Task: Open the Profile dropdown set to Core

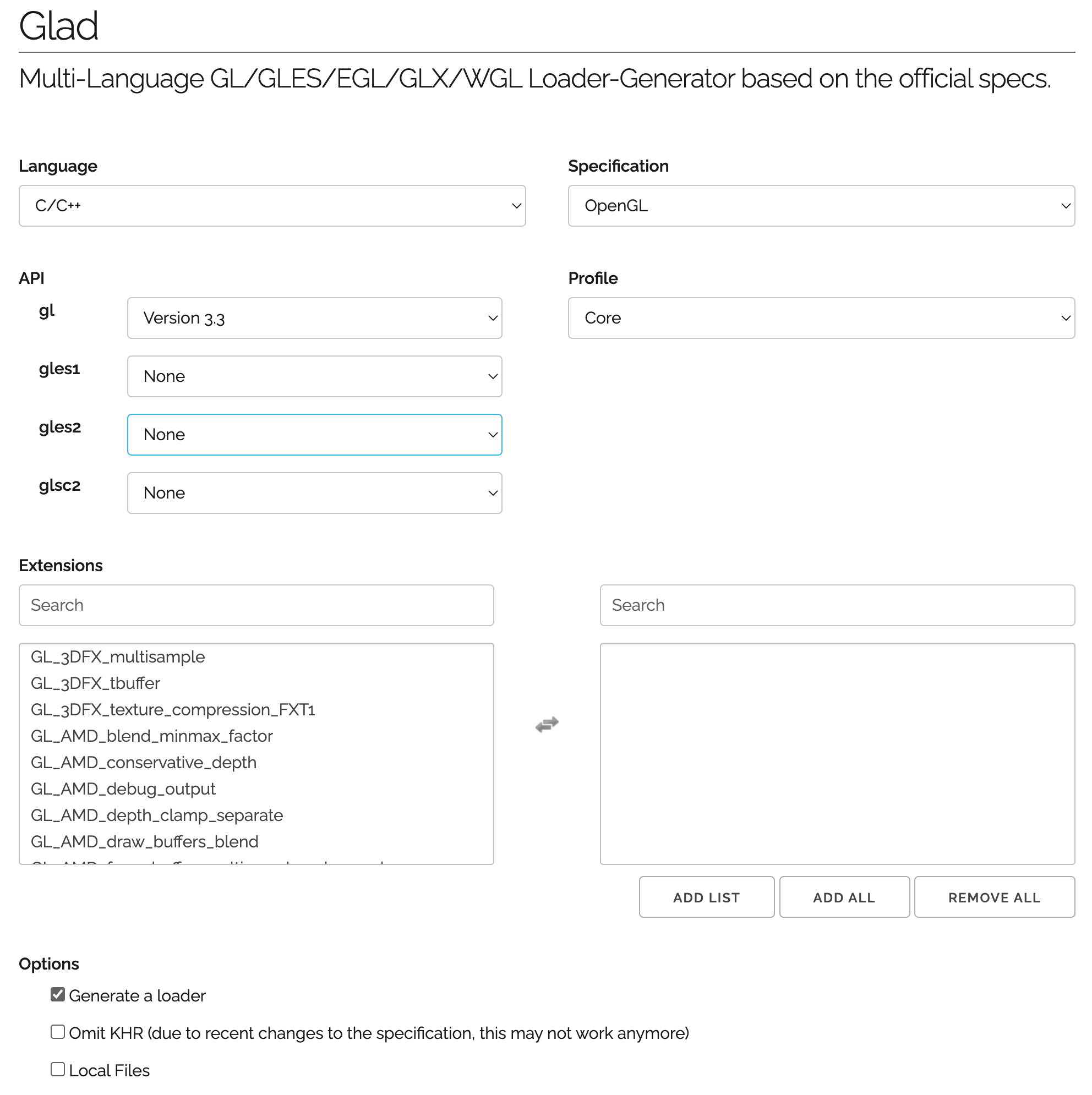Action: point(822,318)
